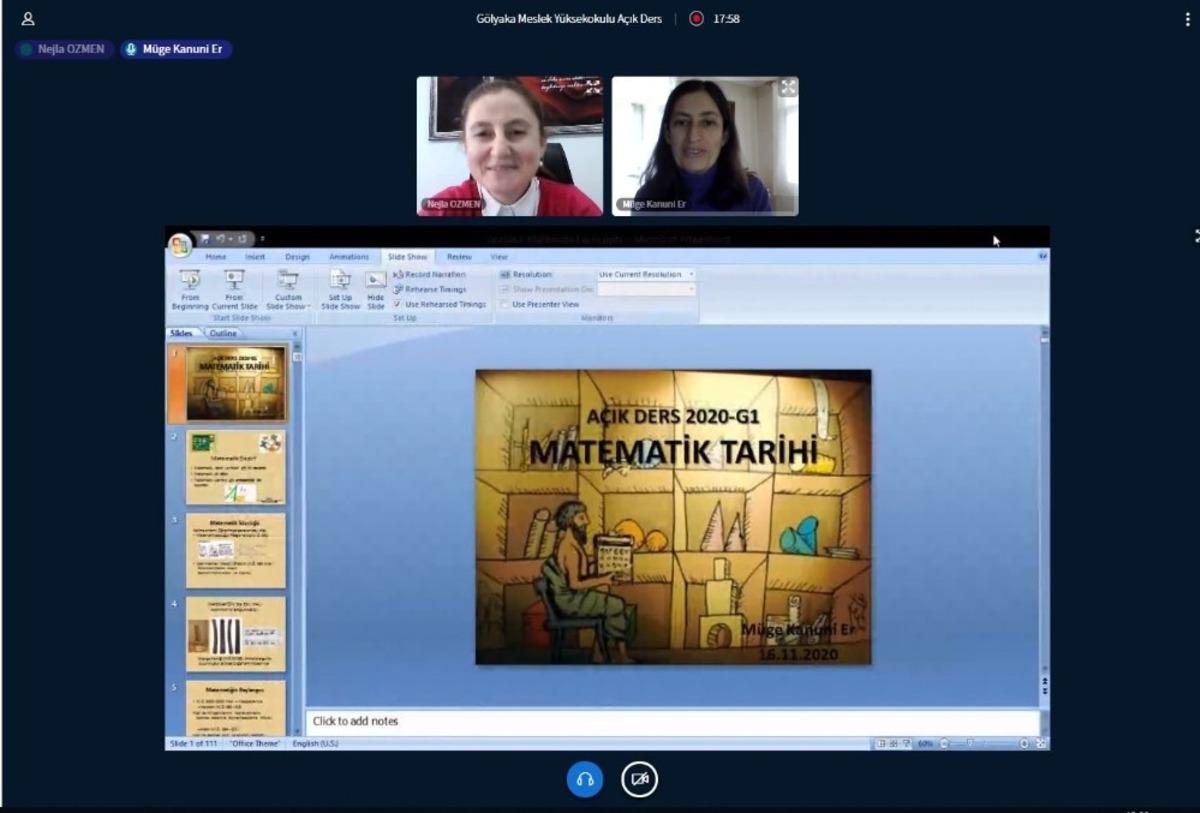Screen dimensions: 1200x813
Task: Click From Current Slide
Action: (233, 288)
